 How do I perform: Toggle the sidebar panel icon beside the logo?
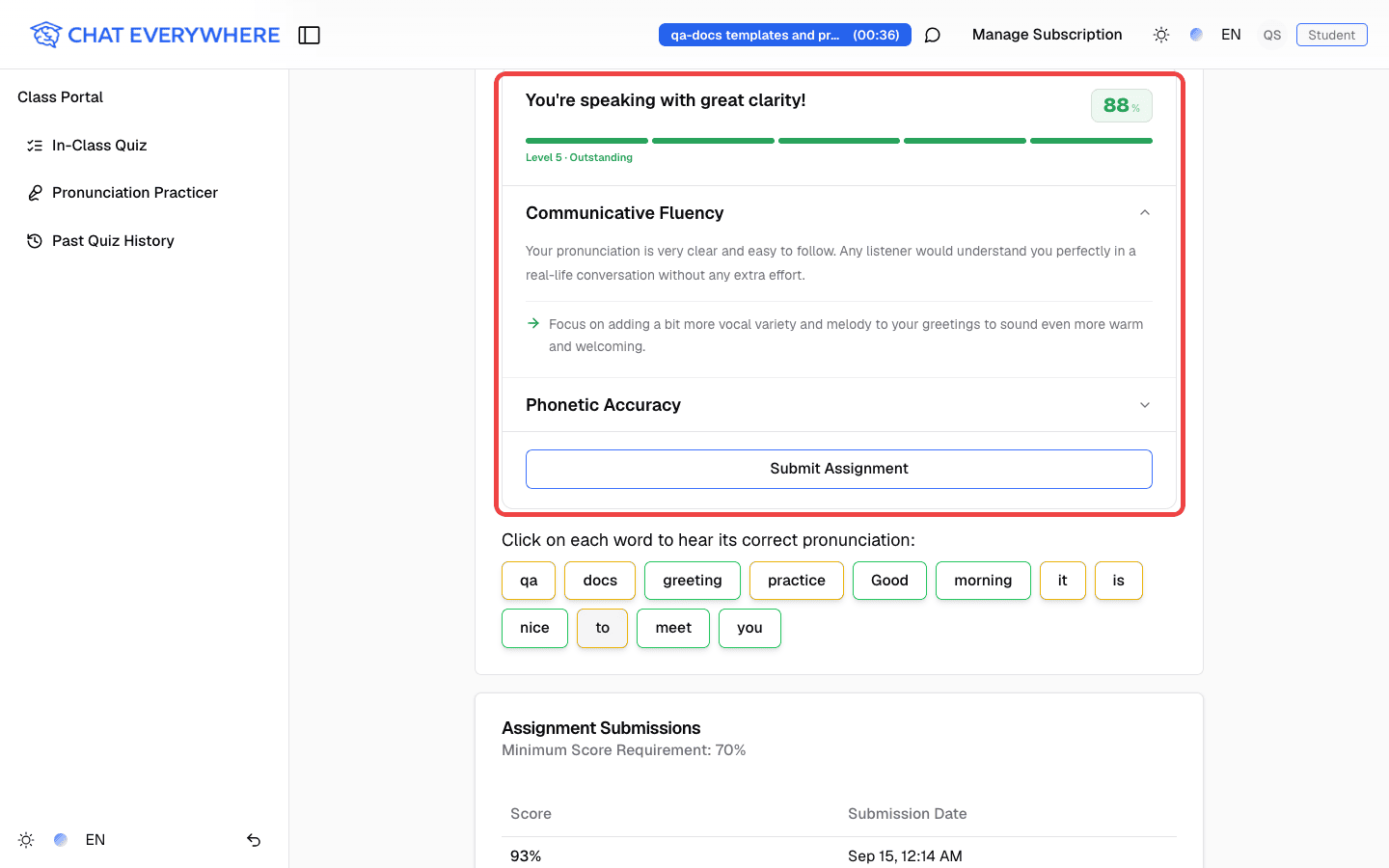(309, 35)
